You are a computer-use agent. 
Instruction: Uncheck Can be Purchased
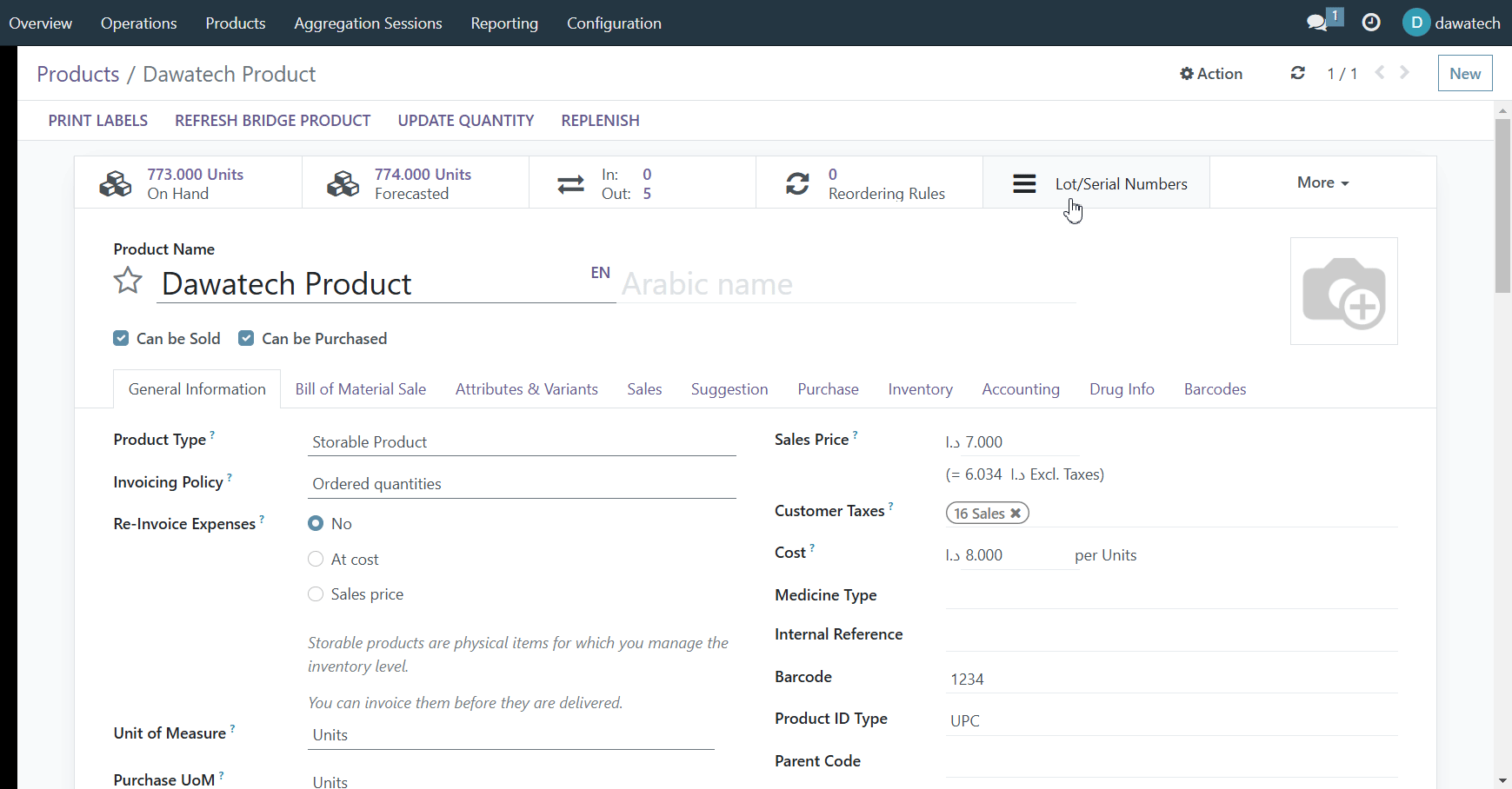point(246,338)
